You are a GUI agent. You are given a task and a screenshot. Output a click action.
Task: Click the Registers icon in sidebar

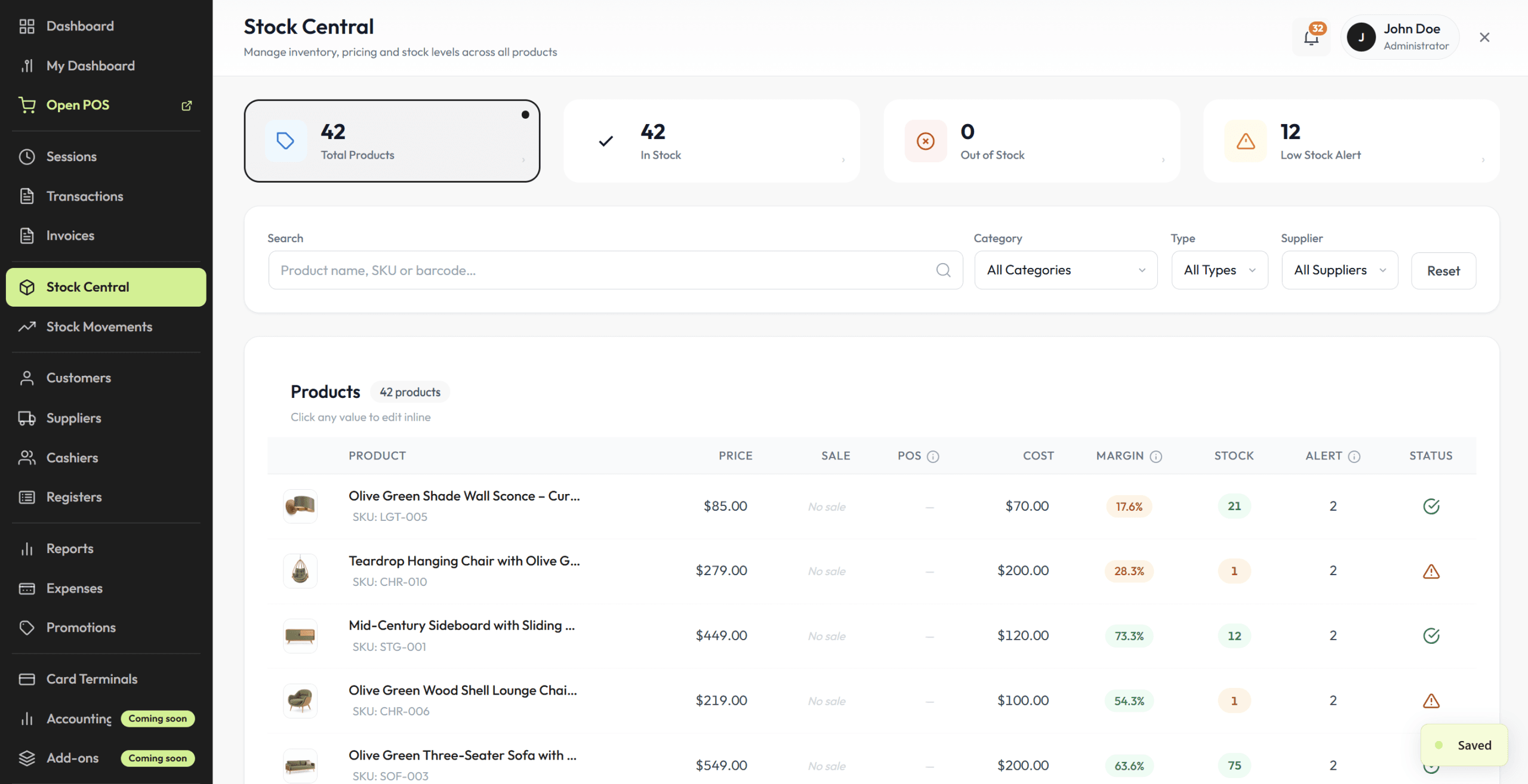pyautogui.click(x=27, y=498)
